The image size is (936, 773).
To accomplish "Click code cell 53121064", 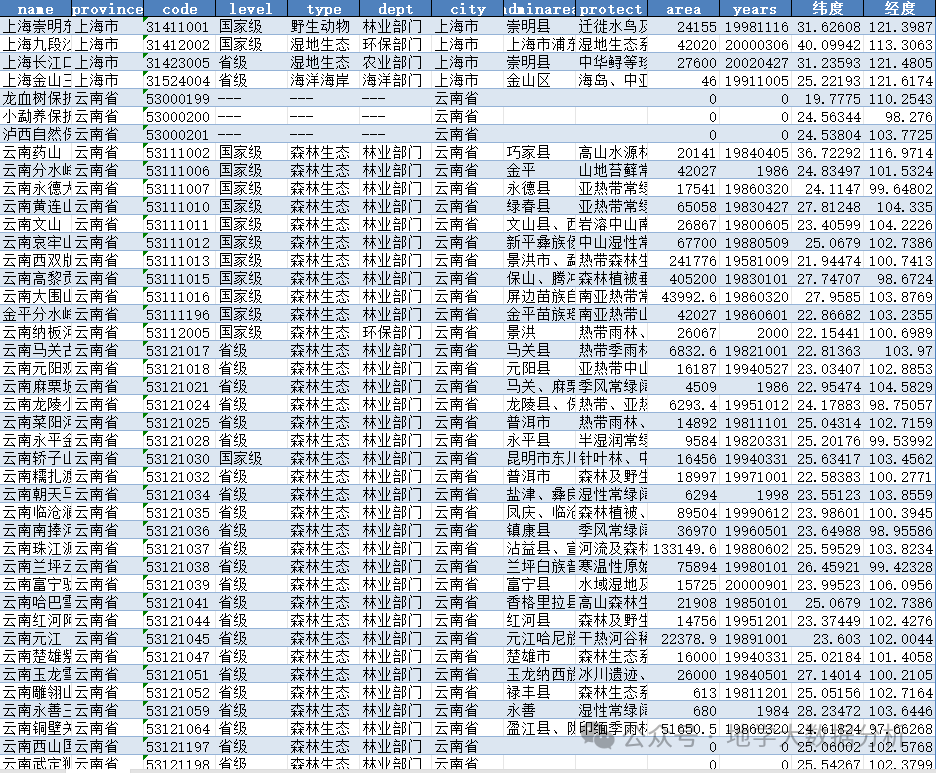I will [180, 728].
